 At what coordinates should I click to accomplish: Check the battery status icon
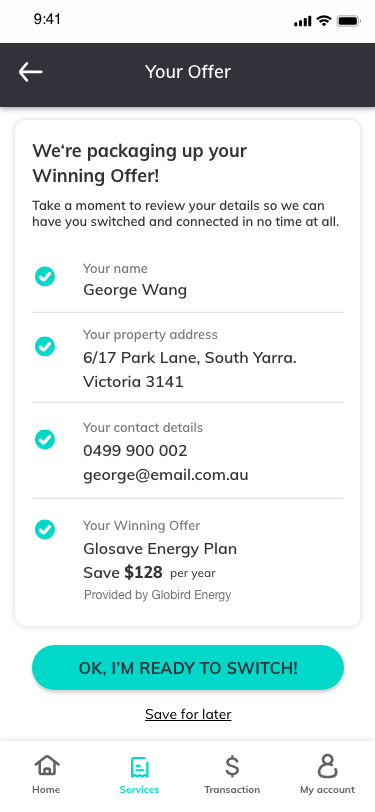[349, 21]
